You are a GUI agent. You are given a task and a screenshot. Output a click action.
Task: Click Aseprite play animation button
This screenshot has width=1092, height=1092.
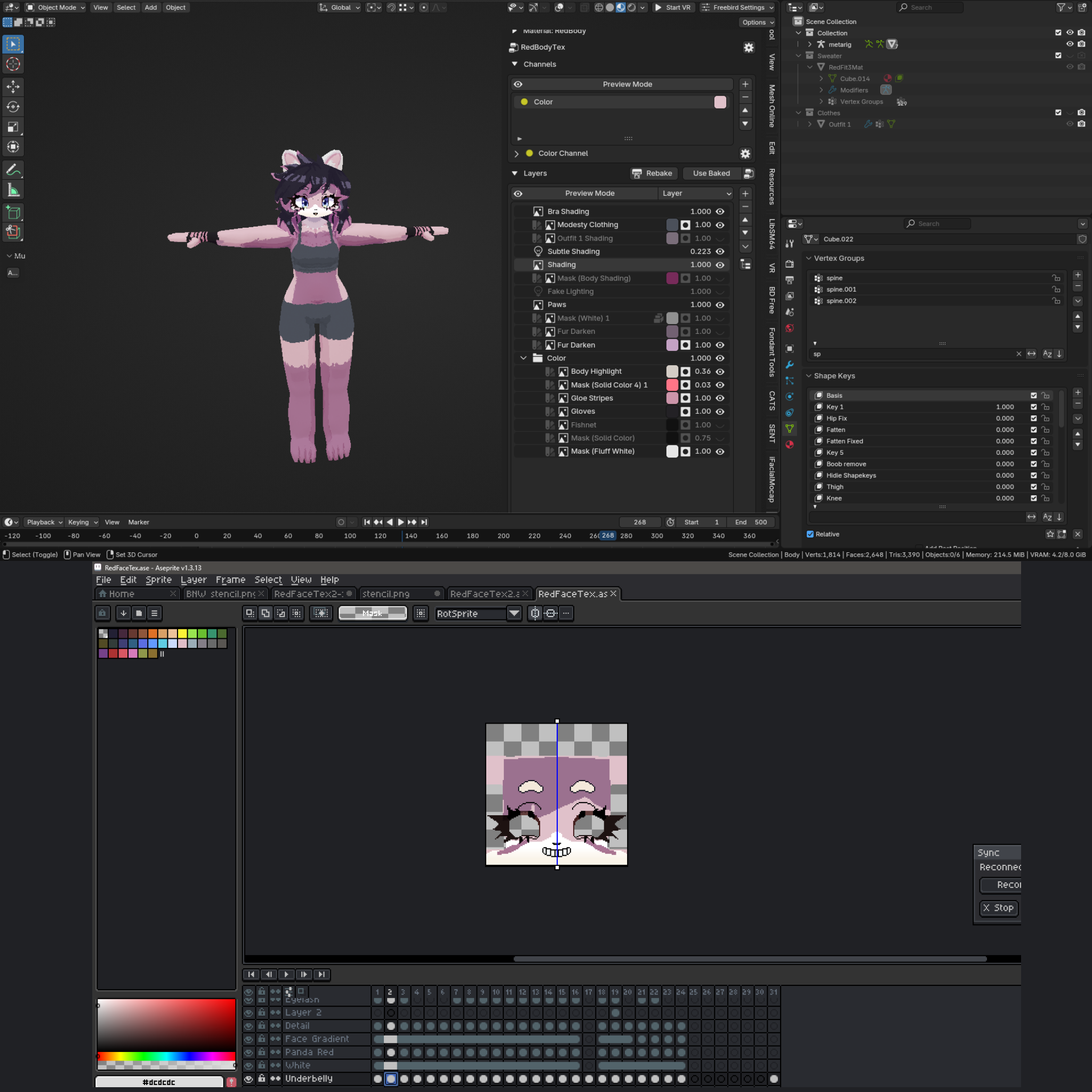(x=286, y=975)
